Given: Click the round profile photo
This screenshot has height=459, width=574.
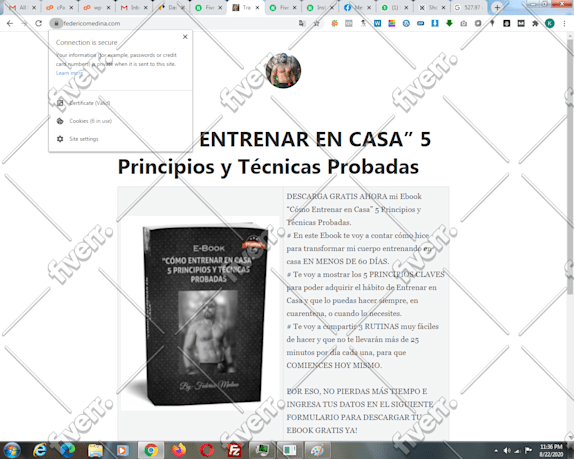Looking at the screenshot, I should click(283, 71).
